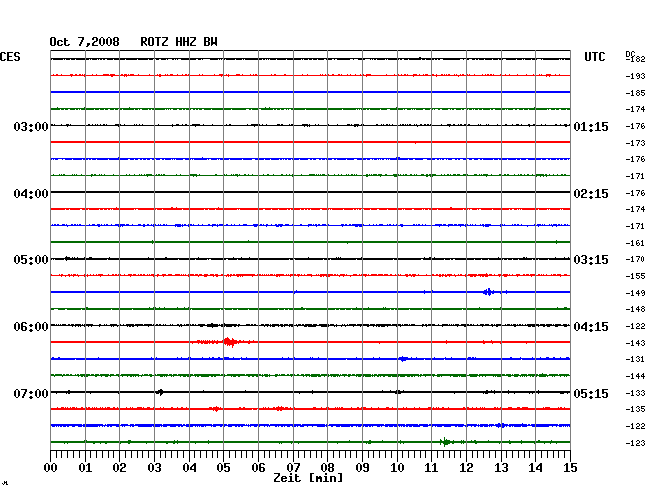Click the Zeit [min] axis title
This screenshot has width=650, height=494.
pos(308,478)
